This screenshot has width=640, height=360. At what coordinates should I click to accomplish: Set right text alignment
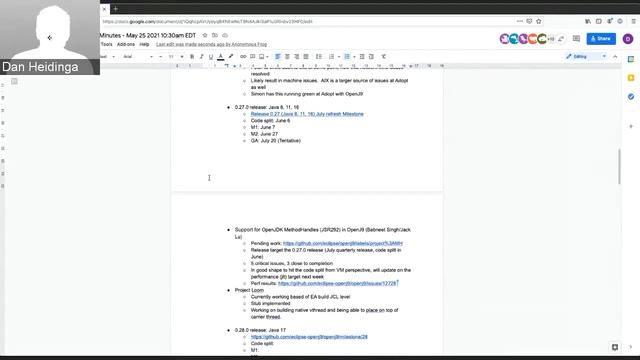click(296, 57)
